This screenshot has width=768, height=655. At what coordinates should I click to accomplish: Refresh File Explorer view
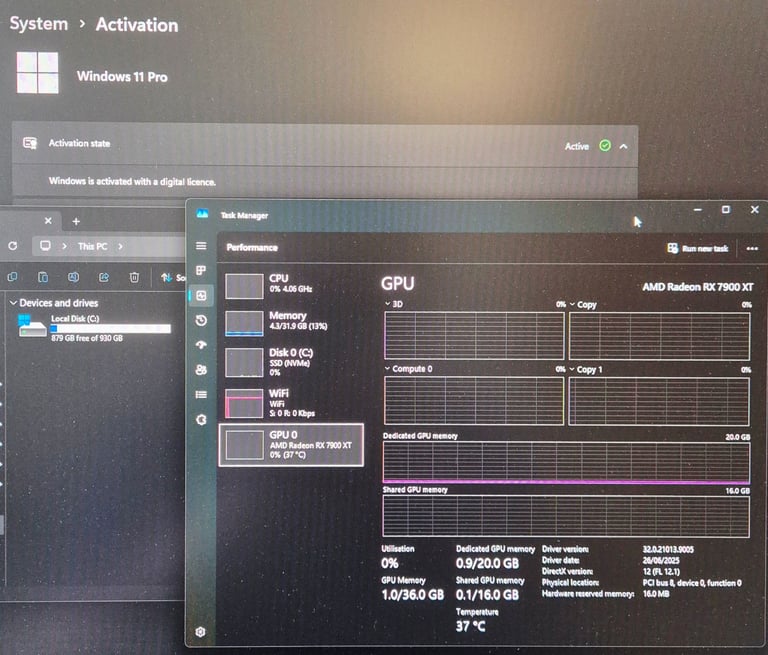pyautogui.click(x=13, y=246)
